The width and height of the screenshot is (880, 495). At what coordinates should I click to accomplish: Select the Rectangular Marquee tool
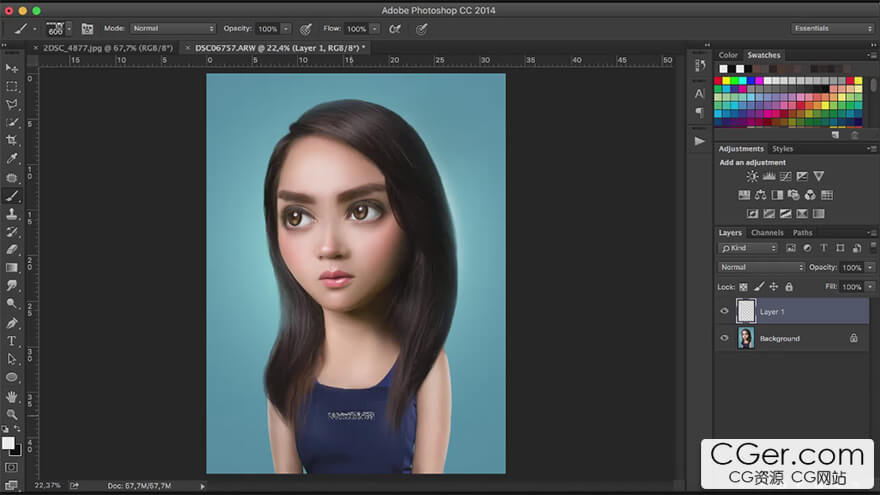click(11, 86)
